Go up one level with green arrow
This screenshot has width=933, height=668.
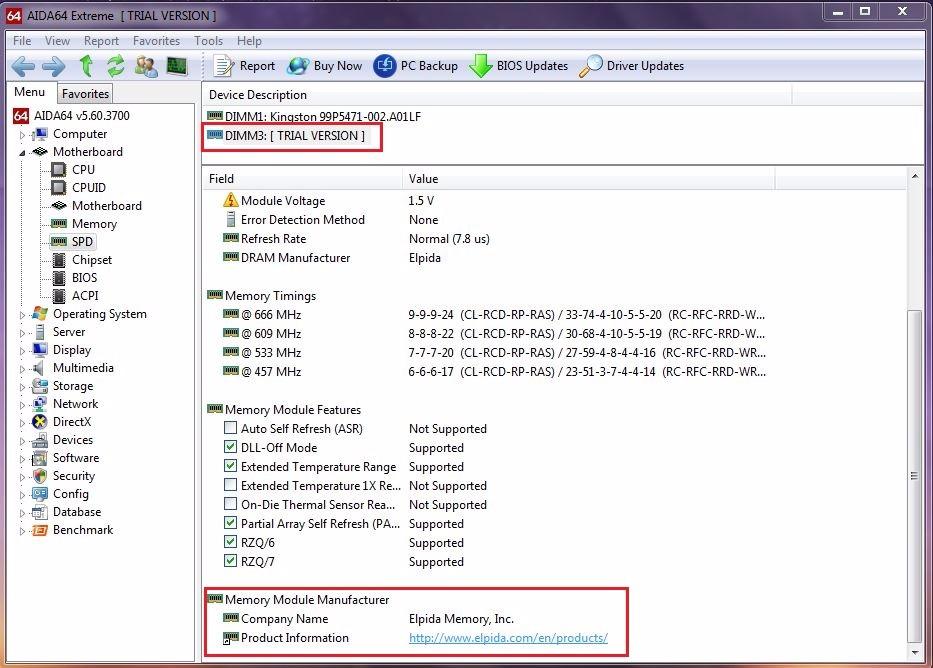pyautogui.click(x=86, y=66)
